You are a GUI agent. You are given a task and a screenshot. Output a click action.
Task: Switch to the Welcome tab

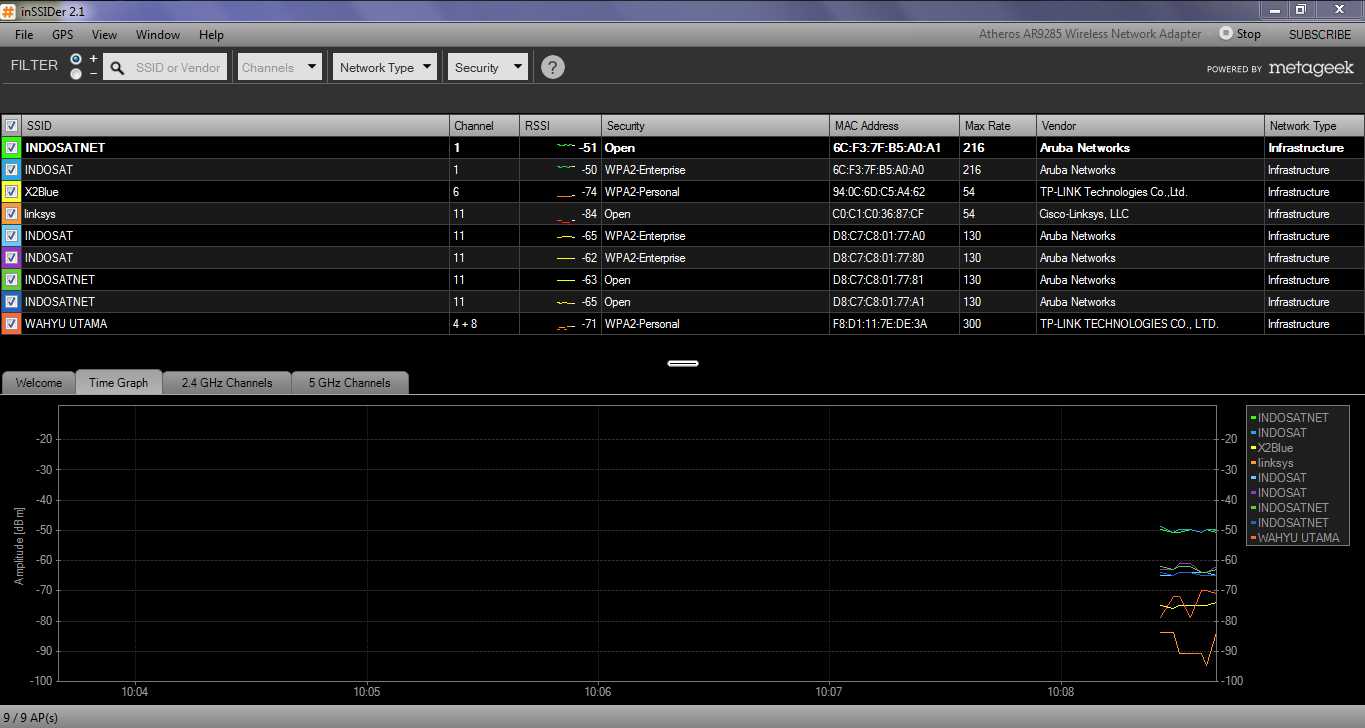click(x=39, y=383)
